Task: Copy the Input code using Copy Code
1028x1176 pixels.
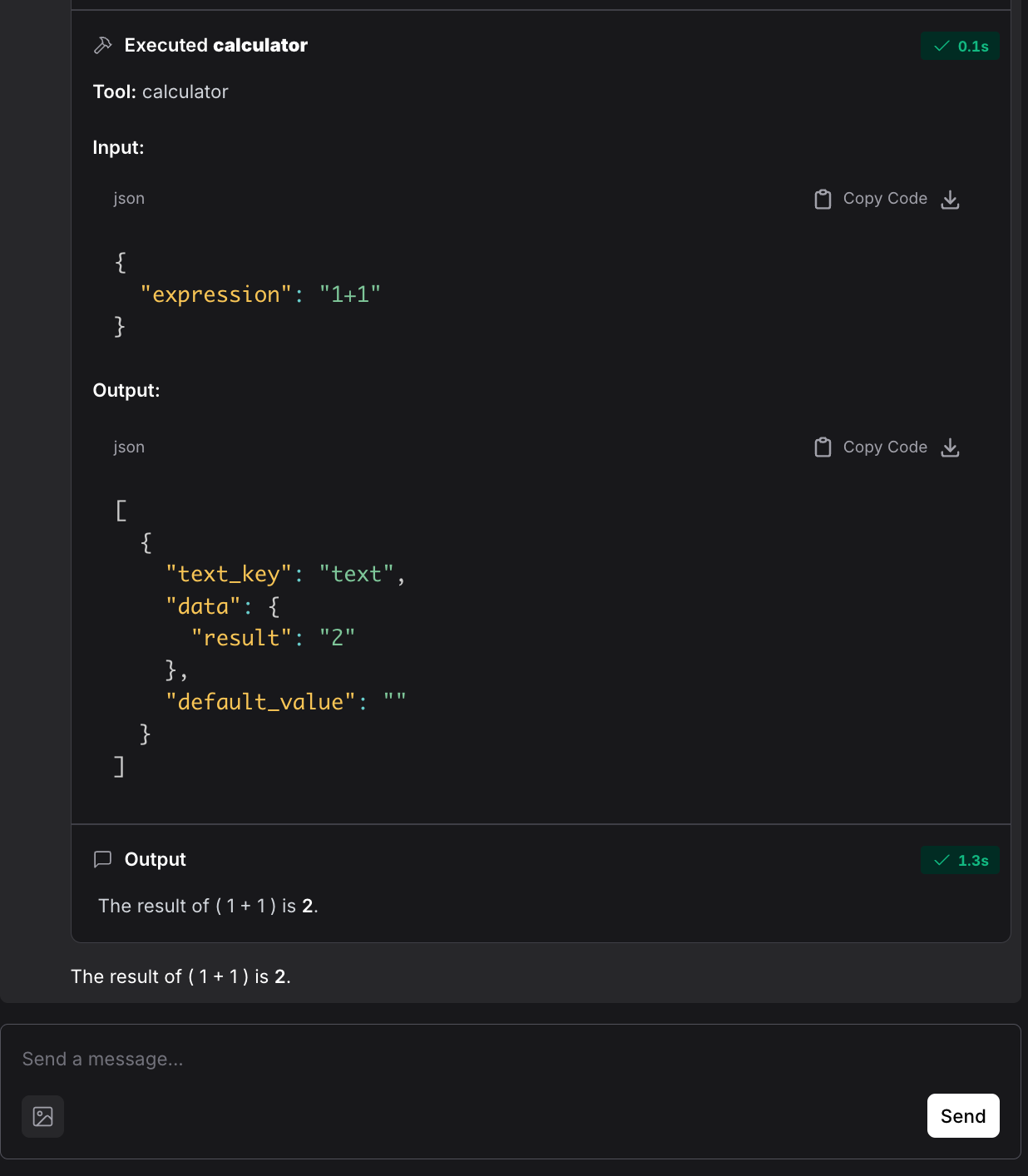Action: click(884, 199)
